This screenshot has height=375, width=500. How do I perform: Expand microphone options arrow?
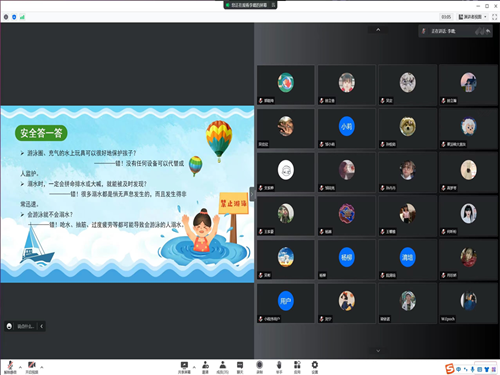(x=20, y=367)
